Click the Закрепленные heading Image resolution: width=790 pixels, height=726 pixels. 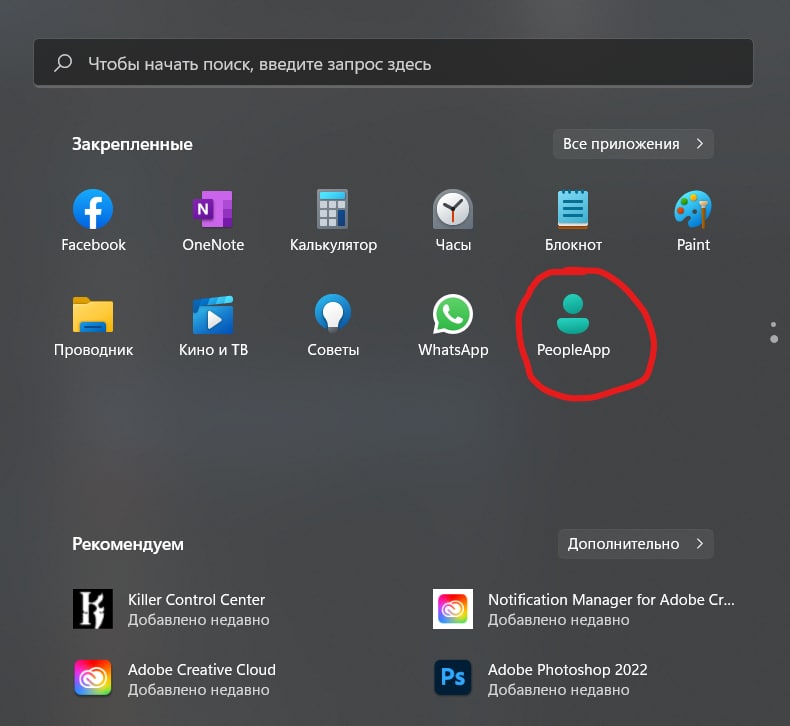(132, 144)
